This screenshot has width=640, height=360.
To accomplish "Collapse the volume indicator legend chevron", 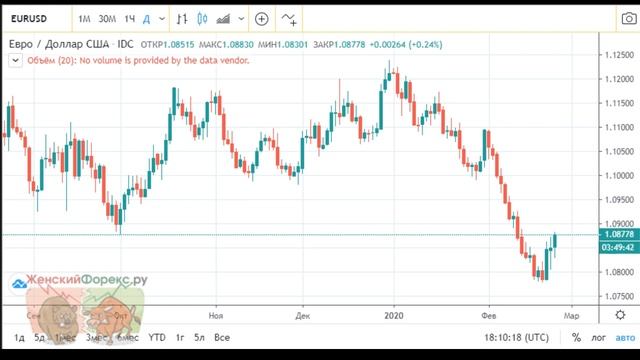I will (15, 61).
